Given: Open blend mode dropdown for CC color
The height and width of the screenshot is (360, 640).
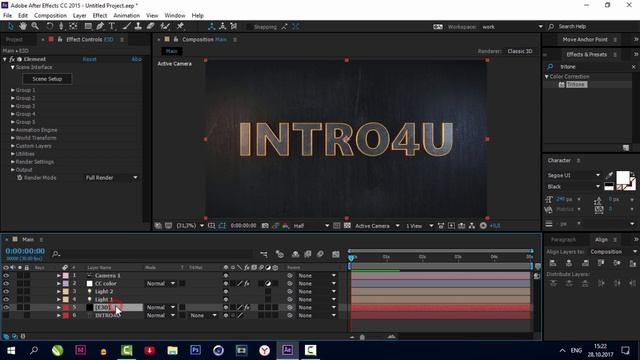Looking at the screenshot, I should click(161, 284).
